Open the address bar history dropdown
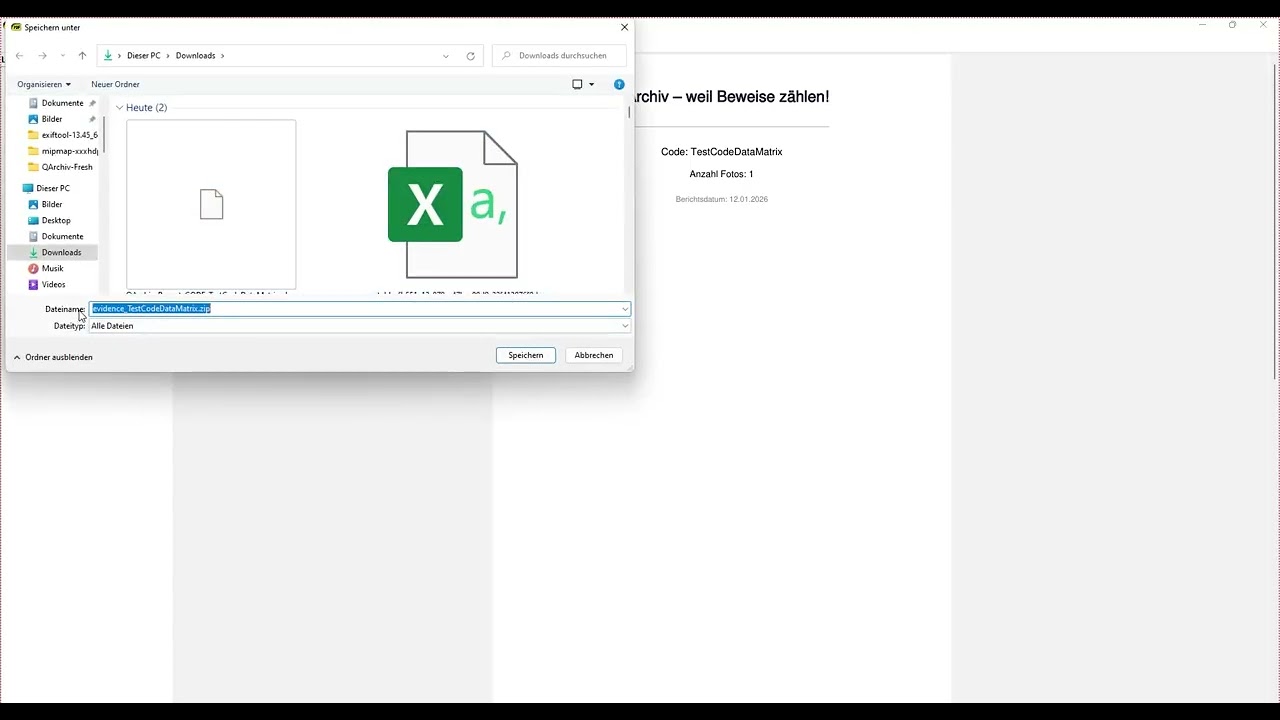The image size is (1280, 720). [x=446, y=56]
